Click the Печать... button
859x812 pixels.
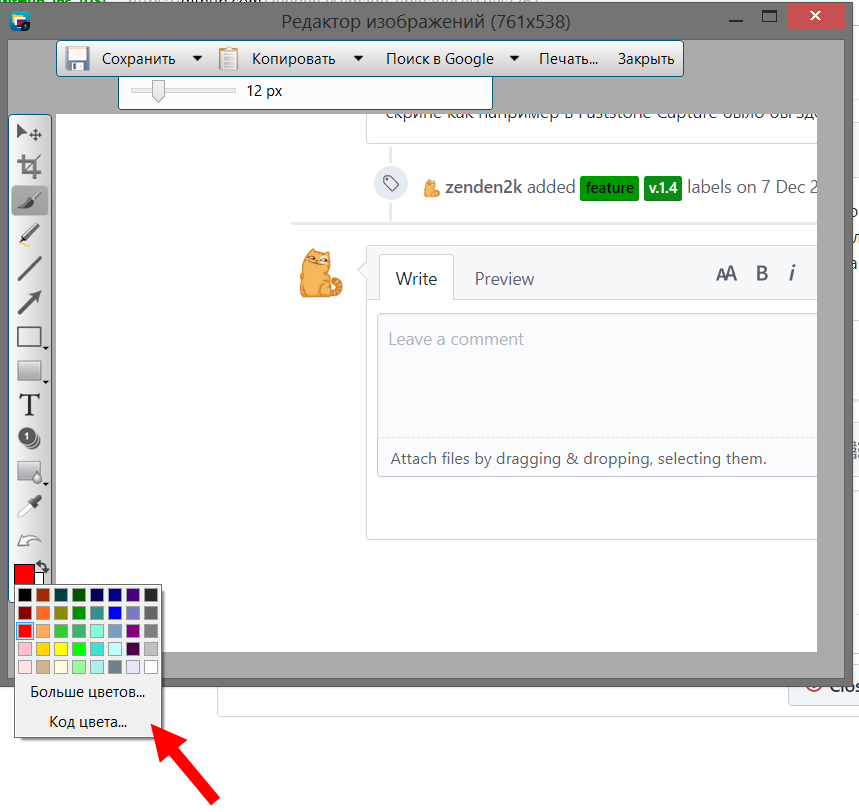point(569,59)
